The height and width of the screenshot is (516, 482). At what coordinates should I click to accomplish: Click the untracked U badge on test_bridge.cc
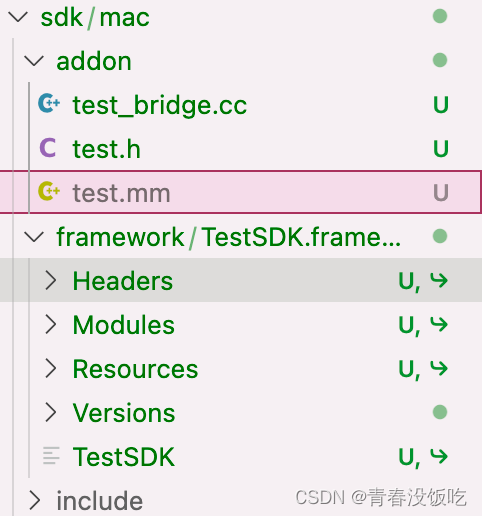(x=441, y=105)
